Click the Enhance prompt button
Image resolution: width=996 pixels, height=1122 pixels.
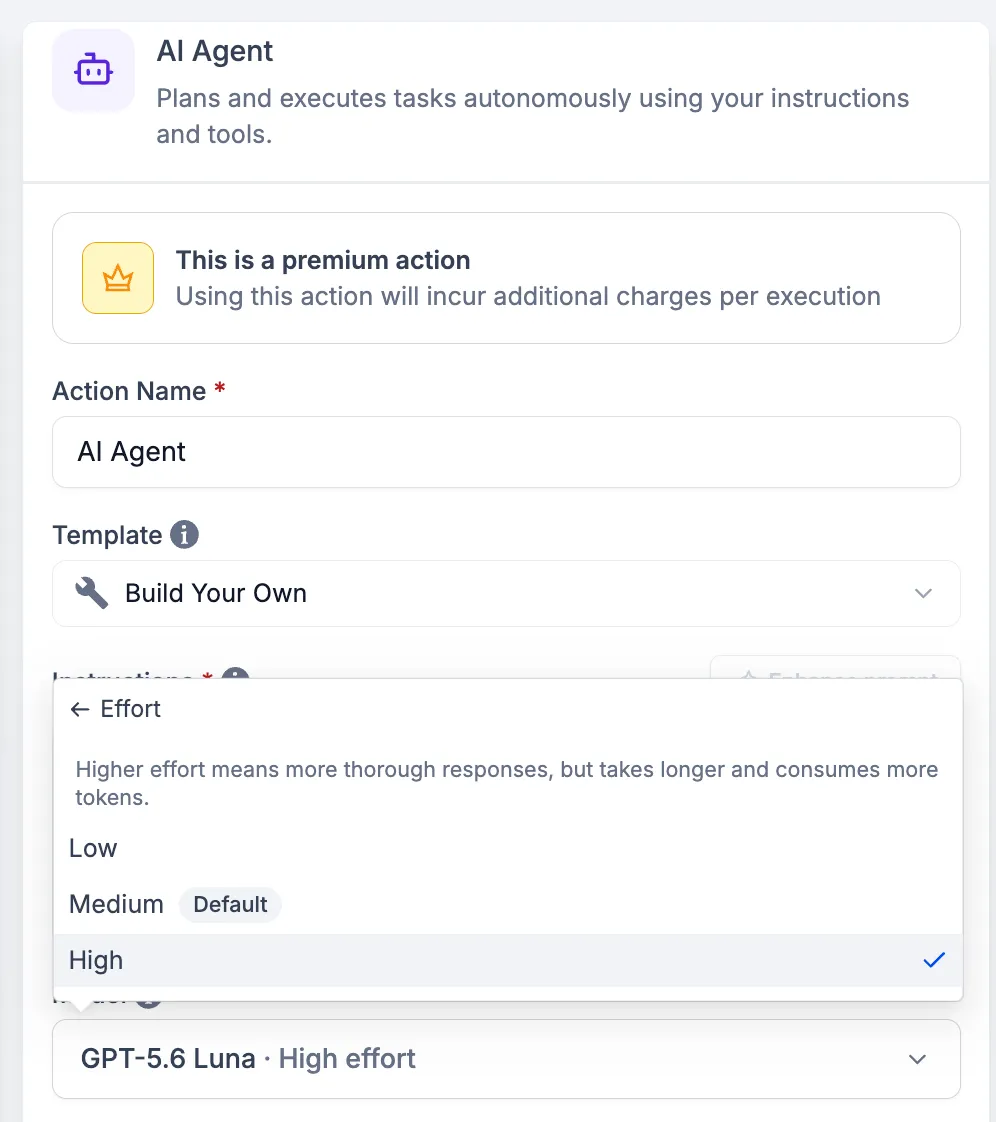click(x=835, y=668)
